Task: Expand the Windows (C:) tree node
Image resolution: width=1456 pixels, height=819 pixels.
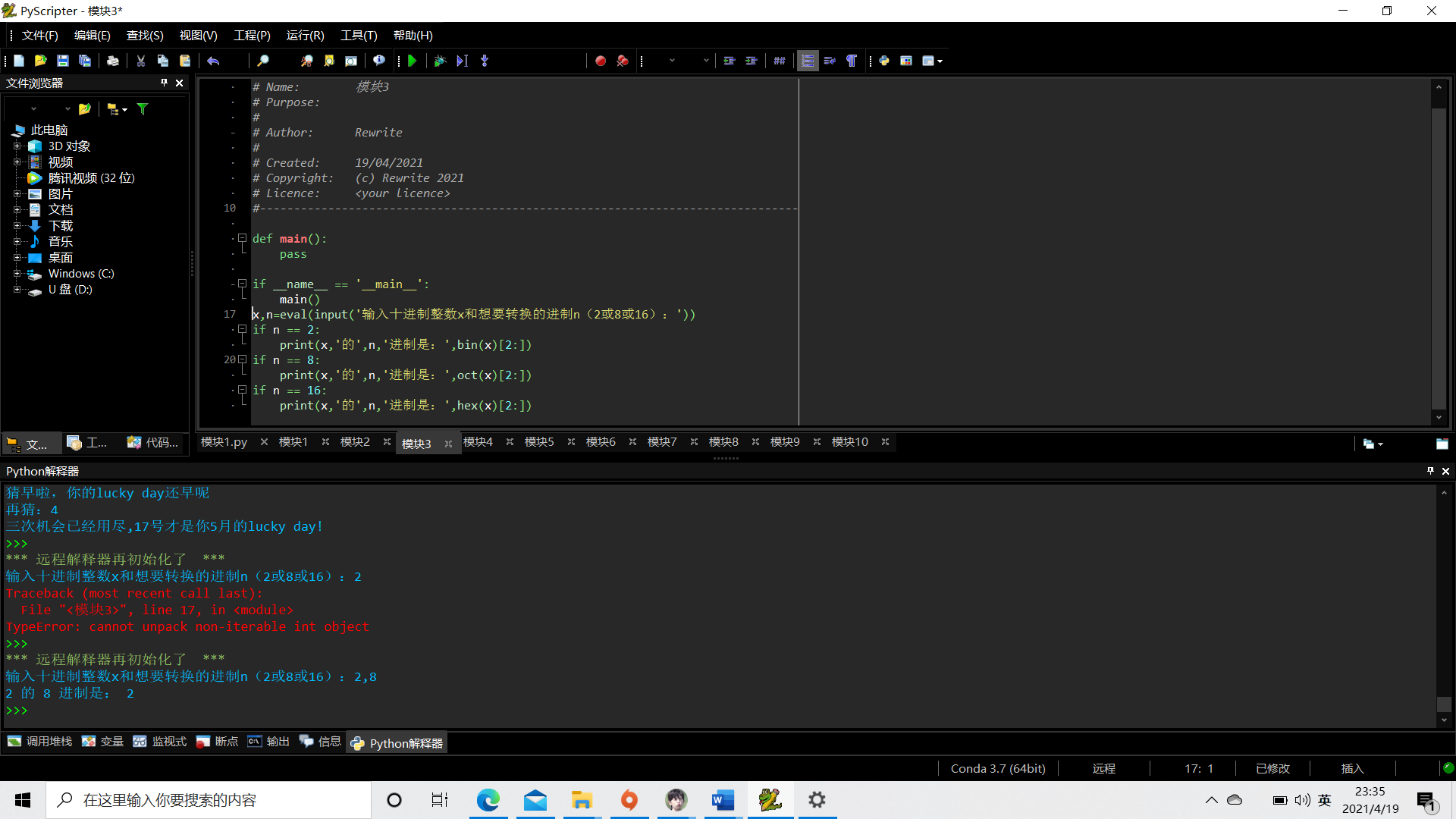Action: click(17, 274)
